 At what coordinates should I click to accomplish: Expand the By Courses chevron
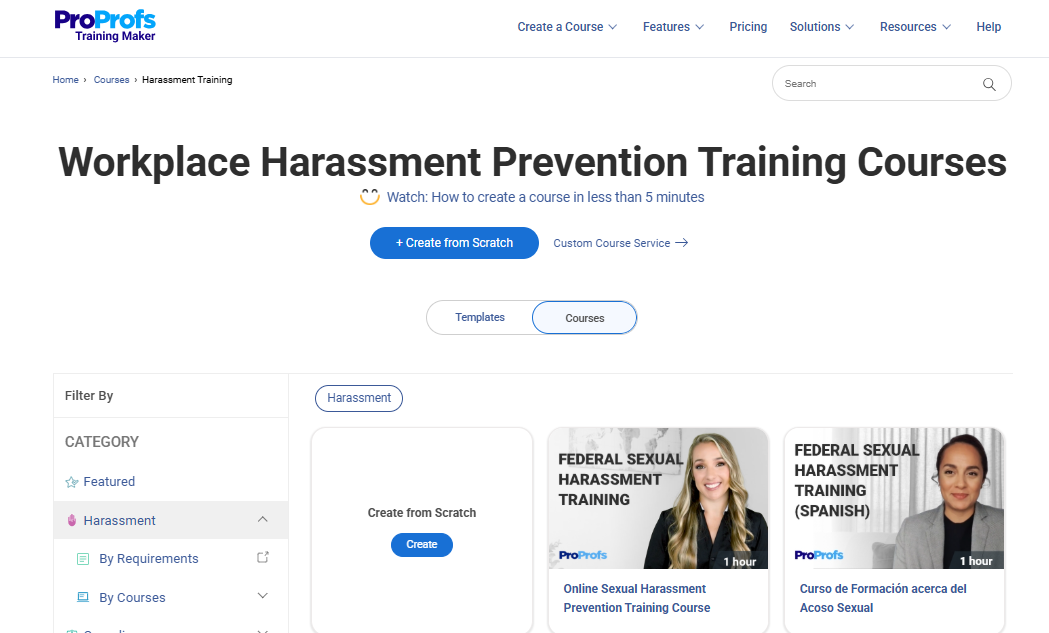[x=263, y=596]
